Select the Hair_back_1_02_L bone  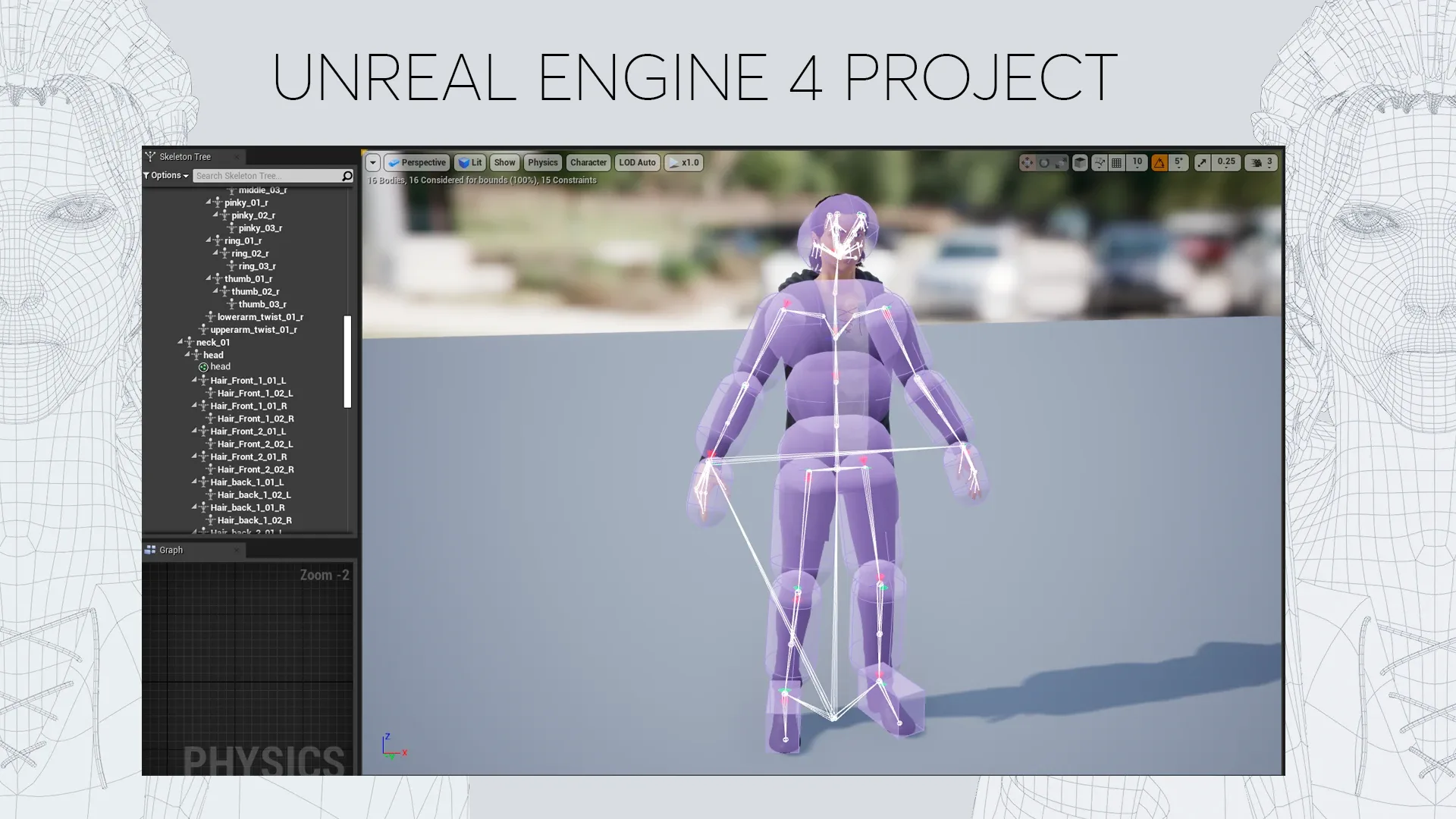(254, 495)
